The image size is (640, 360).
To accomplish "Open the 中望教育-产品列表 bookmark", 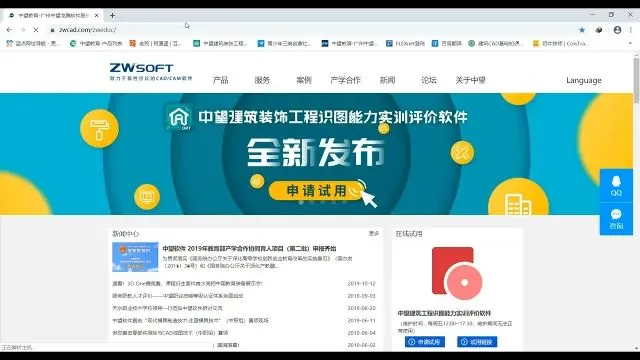I will pos(96,43).
